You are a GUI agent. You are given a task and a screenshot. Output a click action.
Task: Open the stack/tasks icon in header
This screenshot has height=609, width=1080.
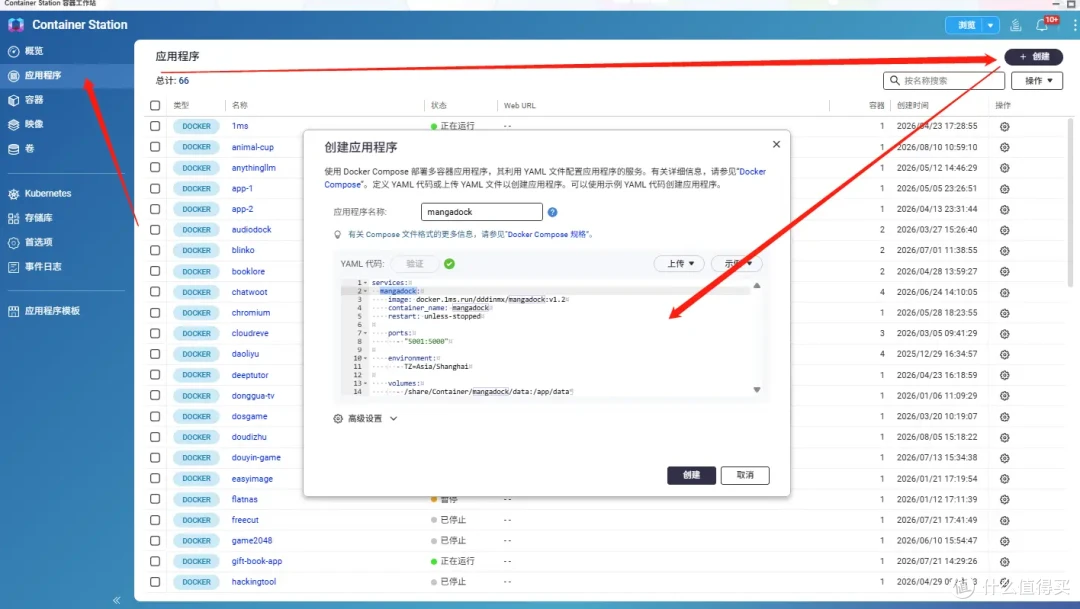1015,25
